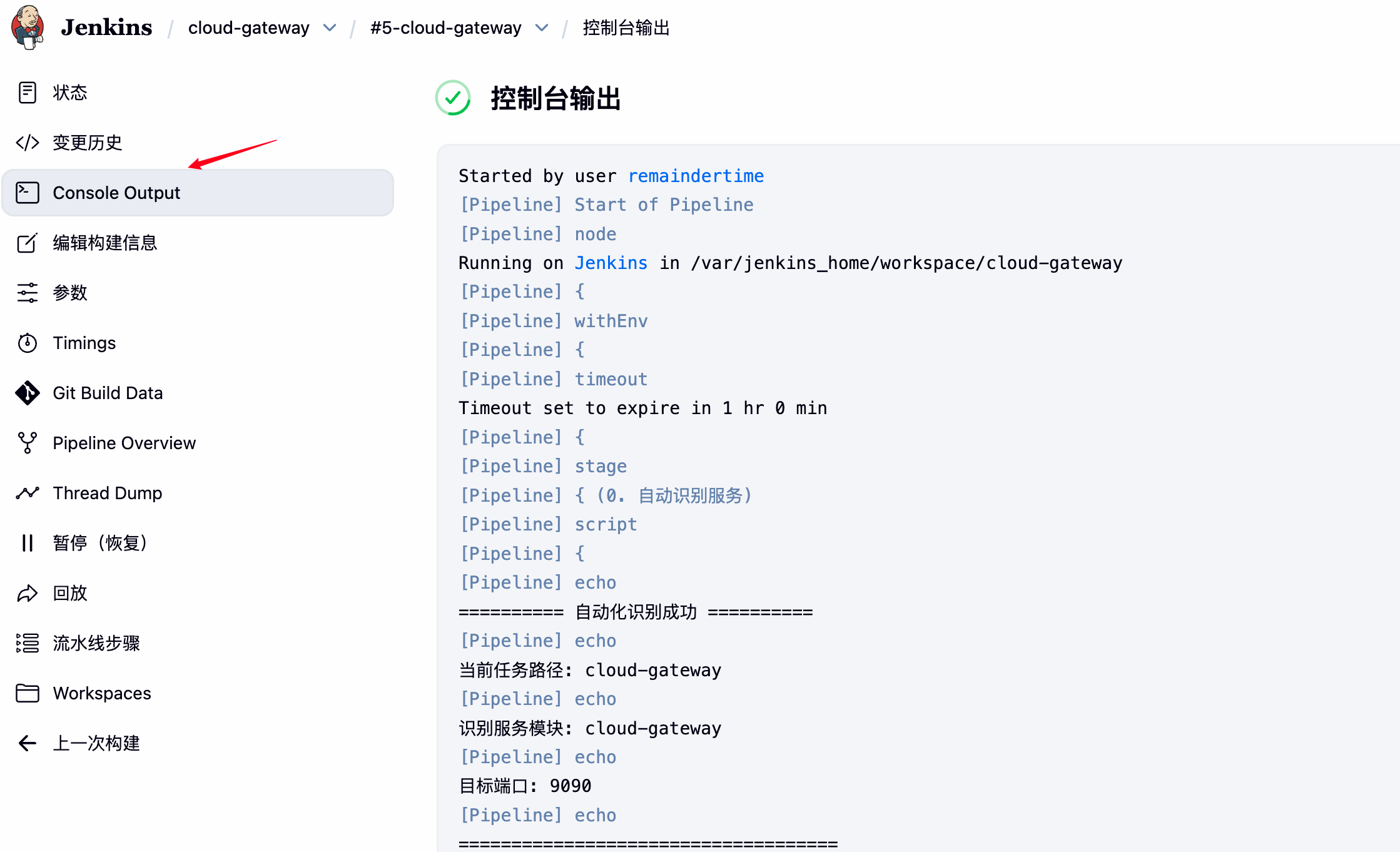The height and width of the screenshot is (852, 1400).
Task: Select the Console Output menu item
Action: point(116,193)
